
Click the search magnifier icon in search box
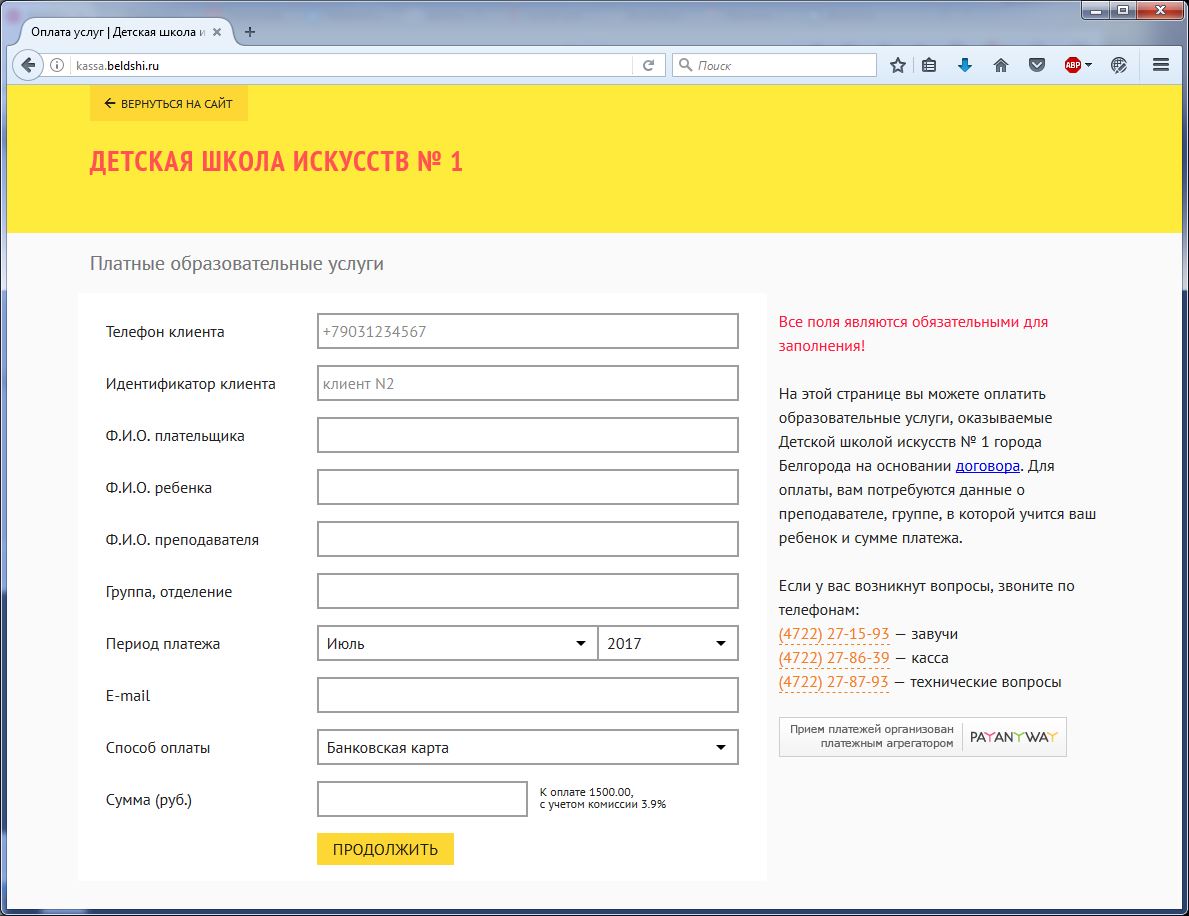coord(685,65)
